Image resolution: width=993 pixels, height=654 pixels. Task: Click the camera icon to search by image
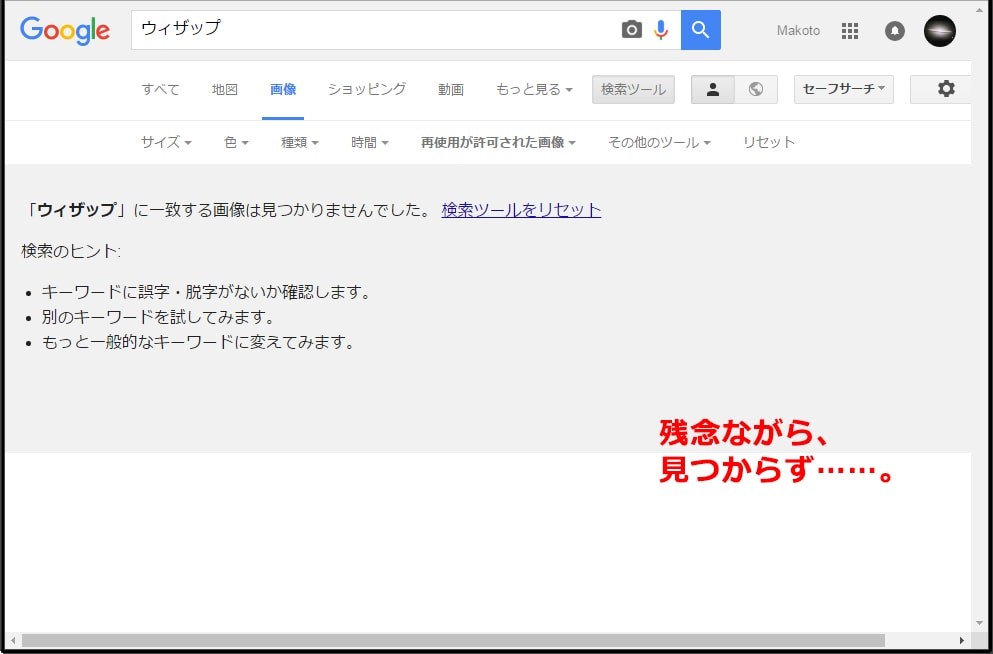click(631, 30)
